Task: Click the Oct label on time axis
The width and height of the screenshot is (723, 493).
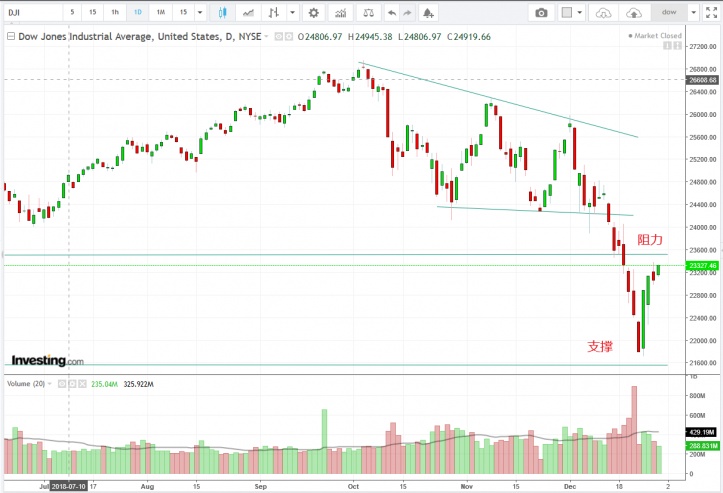Action: [353, 486]
